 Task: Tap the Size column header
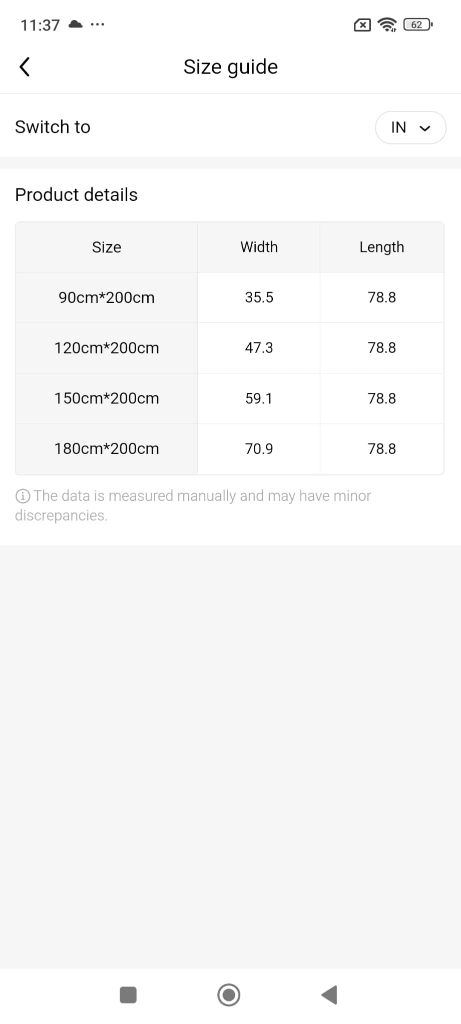[x=106, y=247]
